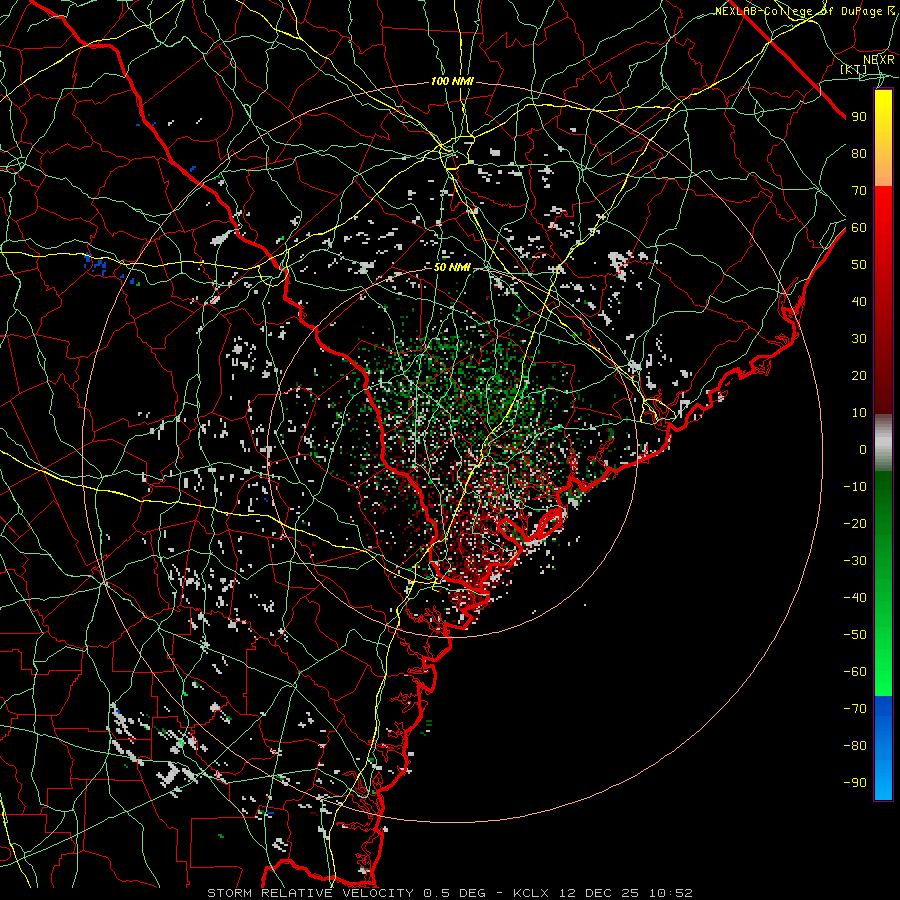Image resolution: width=900 pixels, height=900 pixels.
Task: Click the -20 value on velocity scale
Action: click(855, 523)
